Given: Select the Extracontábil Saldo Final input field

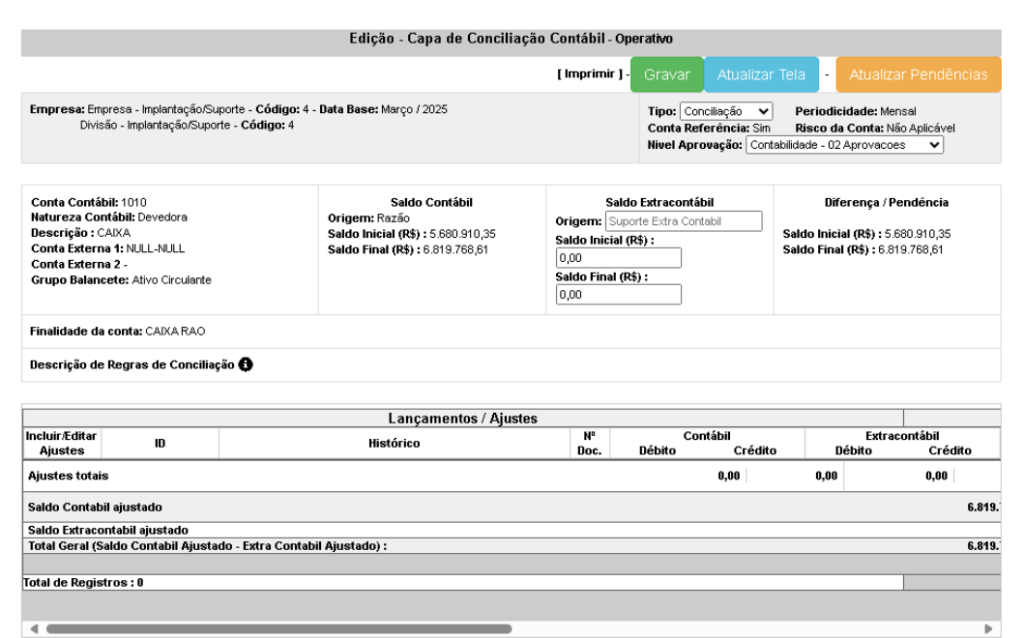Looking at the screenshot, I should click(618, 295).
